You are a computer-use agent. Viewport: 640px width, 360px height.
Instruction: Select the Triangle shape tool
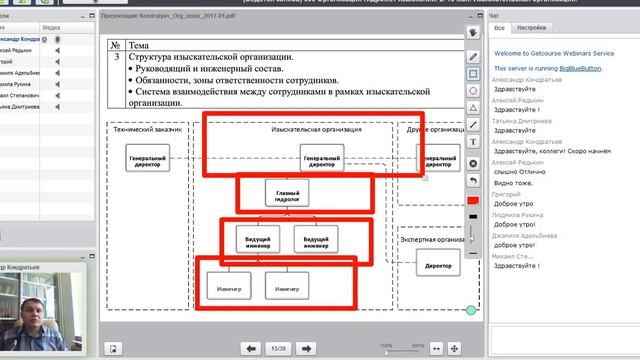(x=473, y=108)
